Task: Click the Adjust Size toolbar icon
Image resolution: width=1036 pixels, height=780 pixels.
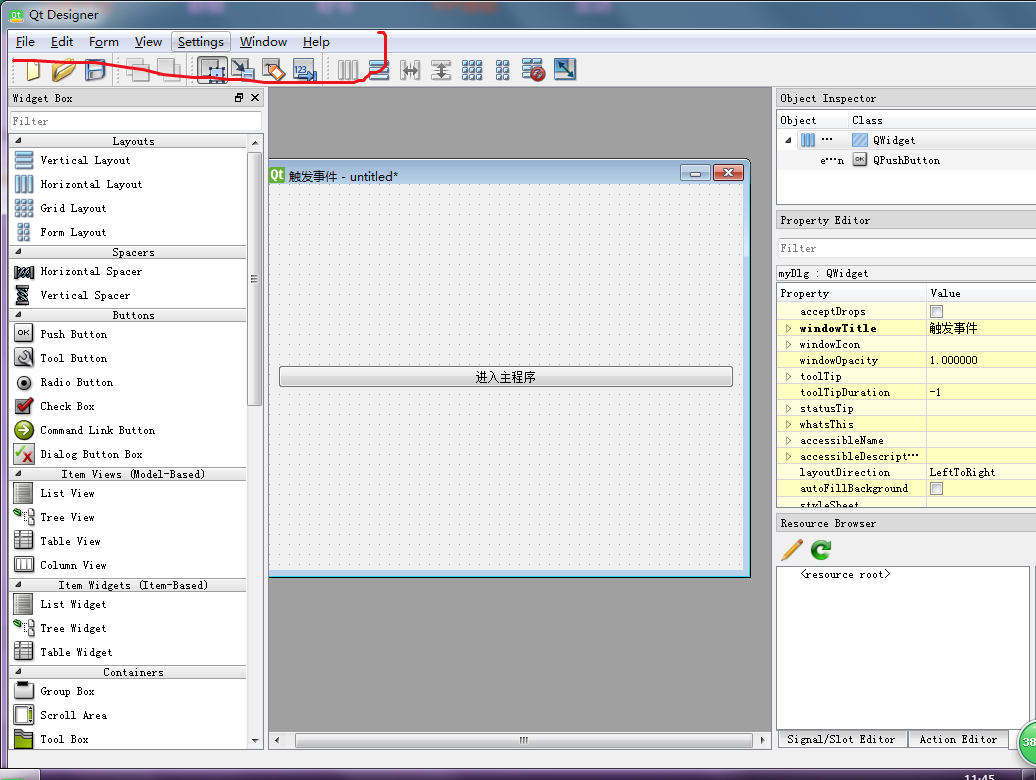Action: pos(565,70)
